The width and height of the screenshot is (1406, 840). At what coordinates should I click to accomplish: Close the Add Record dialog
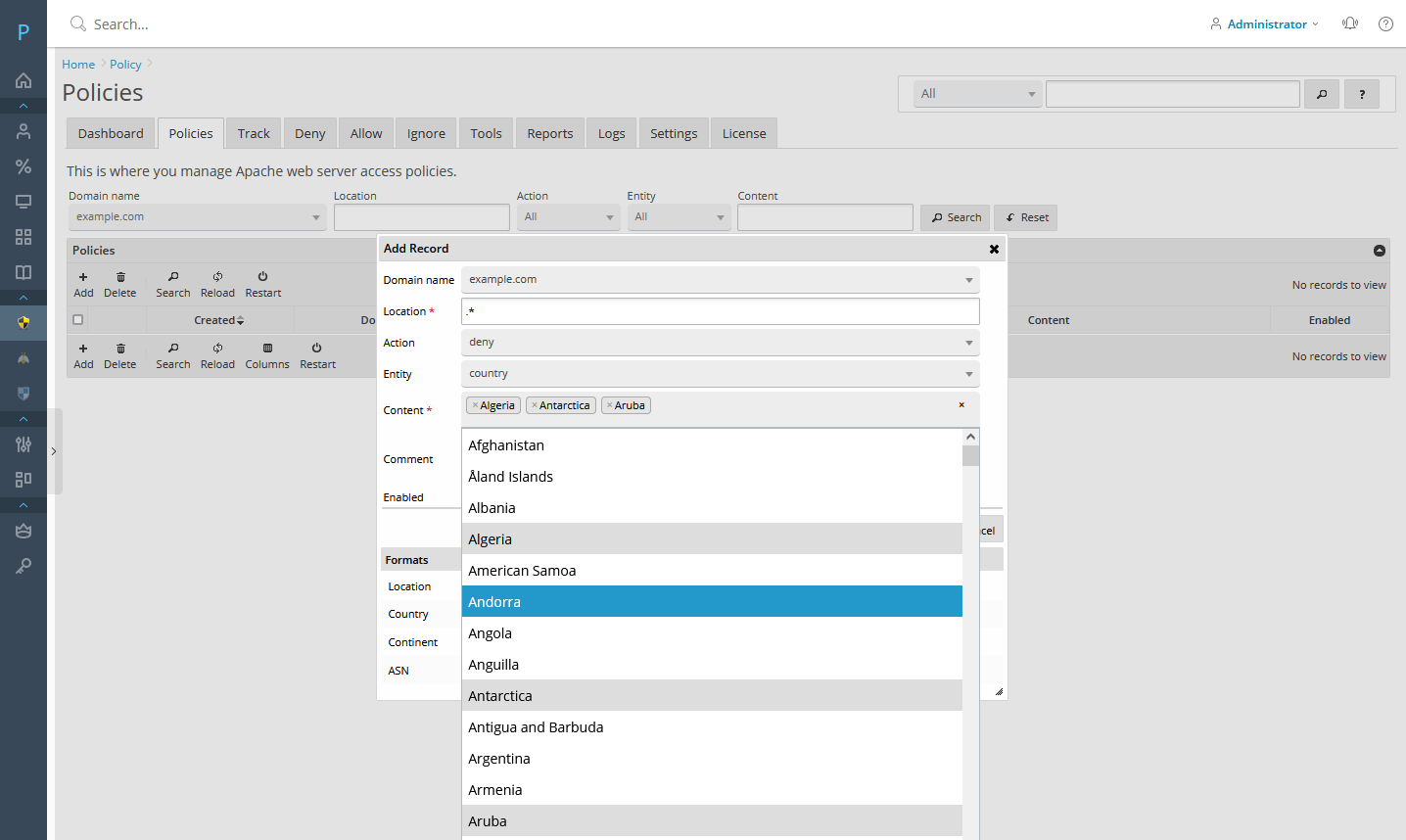[x=994, y=249]
